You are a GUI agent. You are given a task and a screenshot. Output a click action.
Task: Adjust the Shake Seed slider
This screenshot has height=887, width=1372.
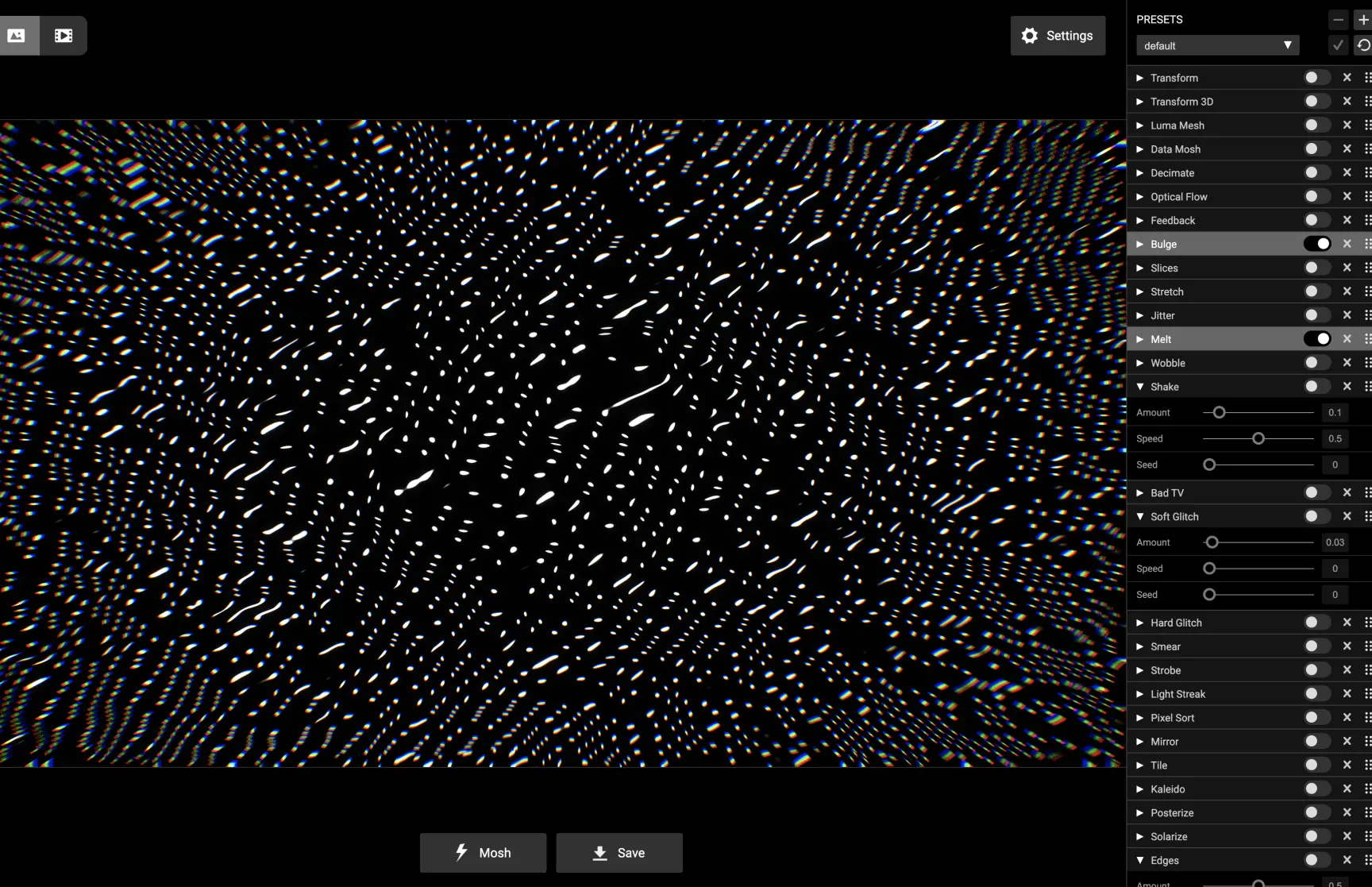pyautogui.click(x=1258, y=465)
